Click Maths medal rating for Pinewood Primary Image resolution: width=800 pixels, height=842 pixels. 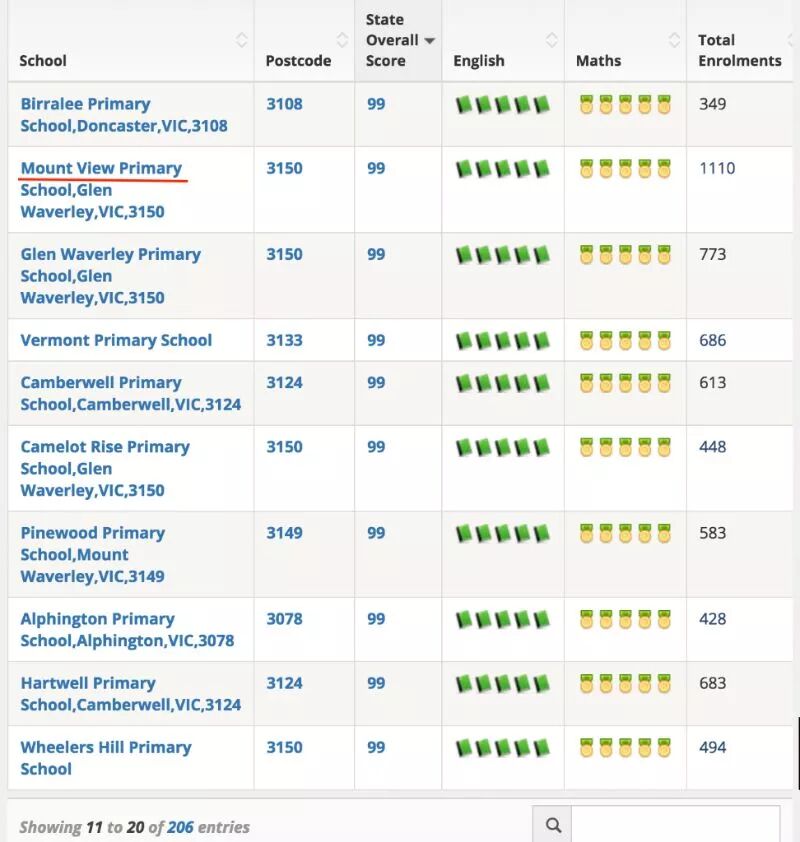(625, 533)
